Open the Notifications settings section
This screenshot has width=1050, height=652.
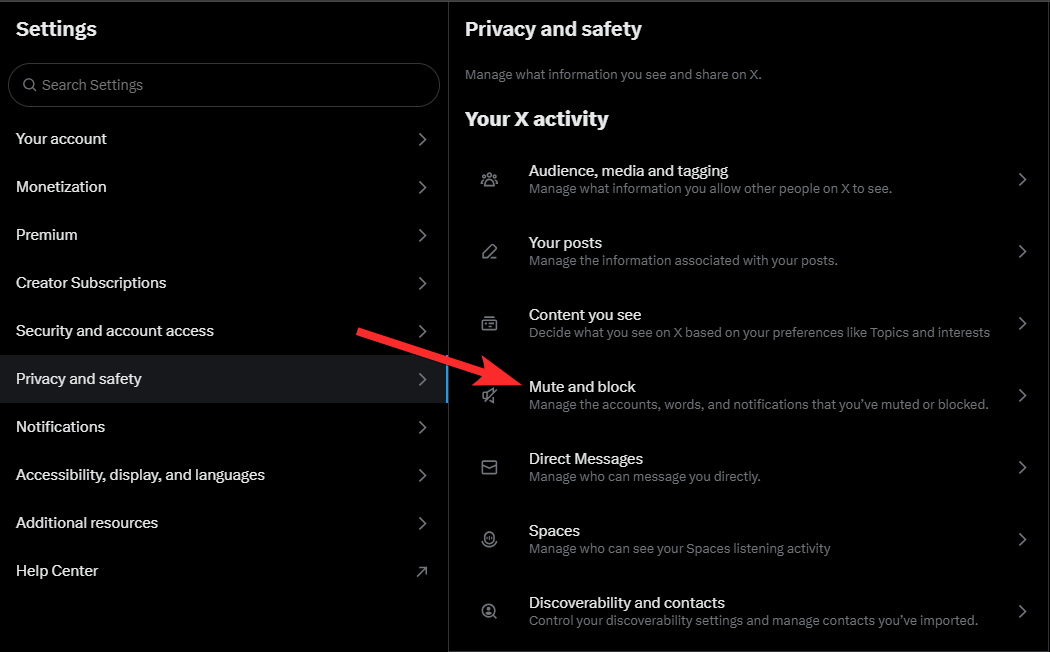pos(61,427)
